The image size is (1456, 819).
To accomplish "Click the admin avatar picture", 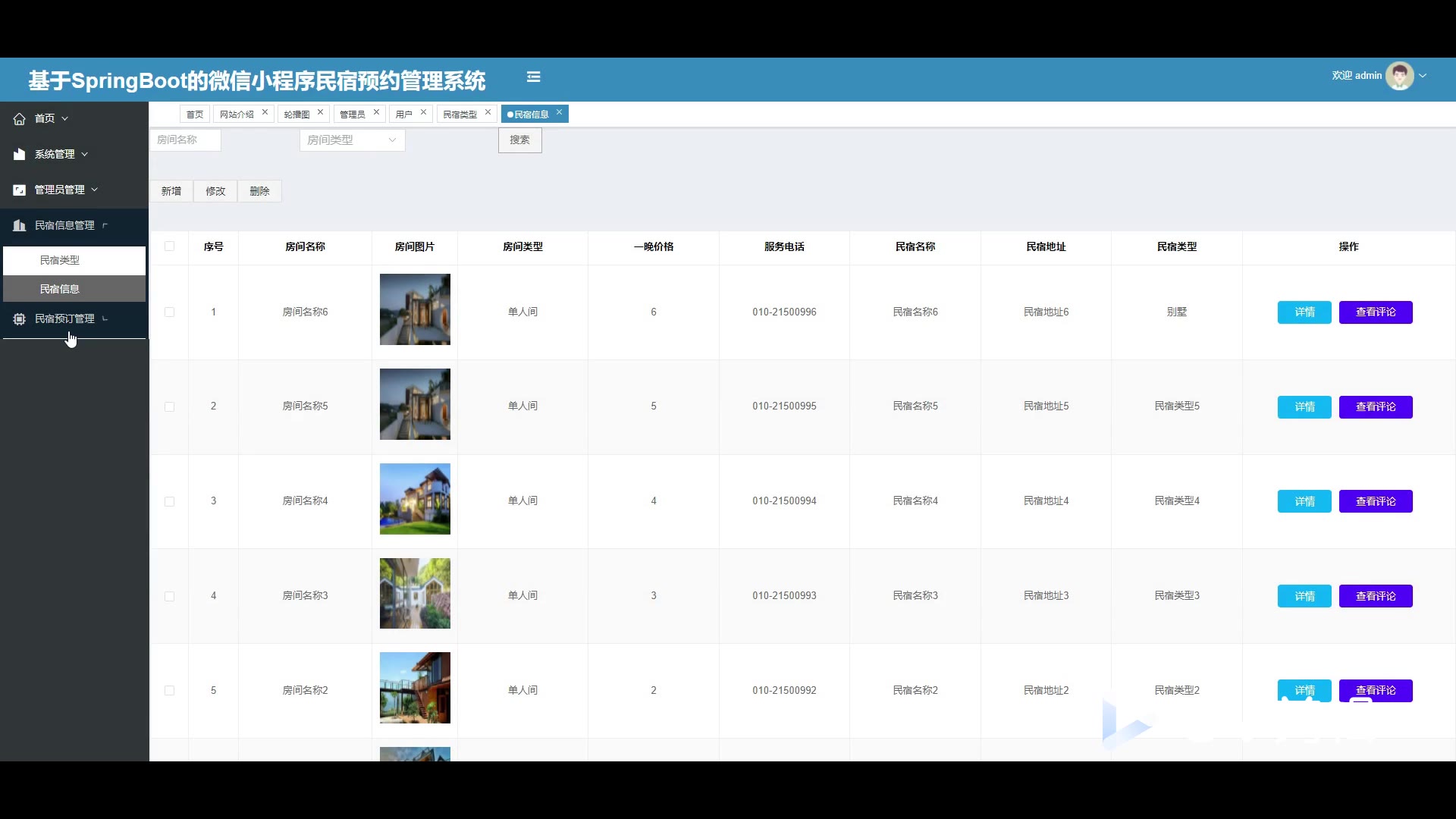I will pos(1399,76).
